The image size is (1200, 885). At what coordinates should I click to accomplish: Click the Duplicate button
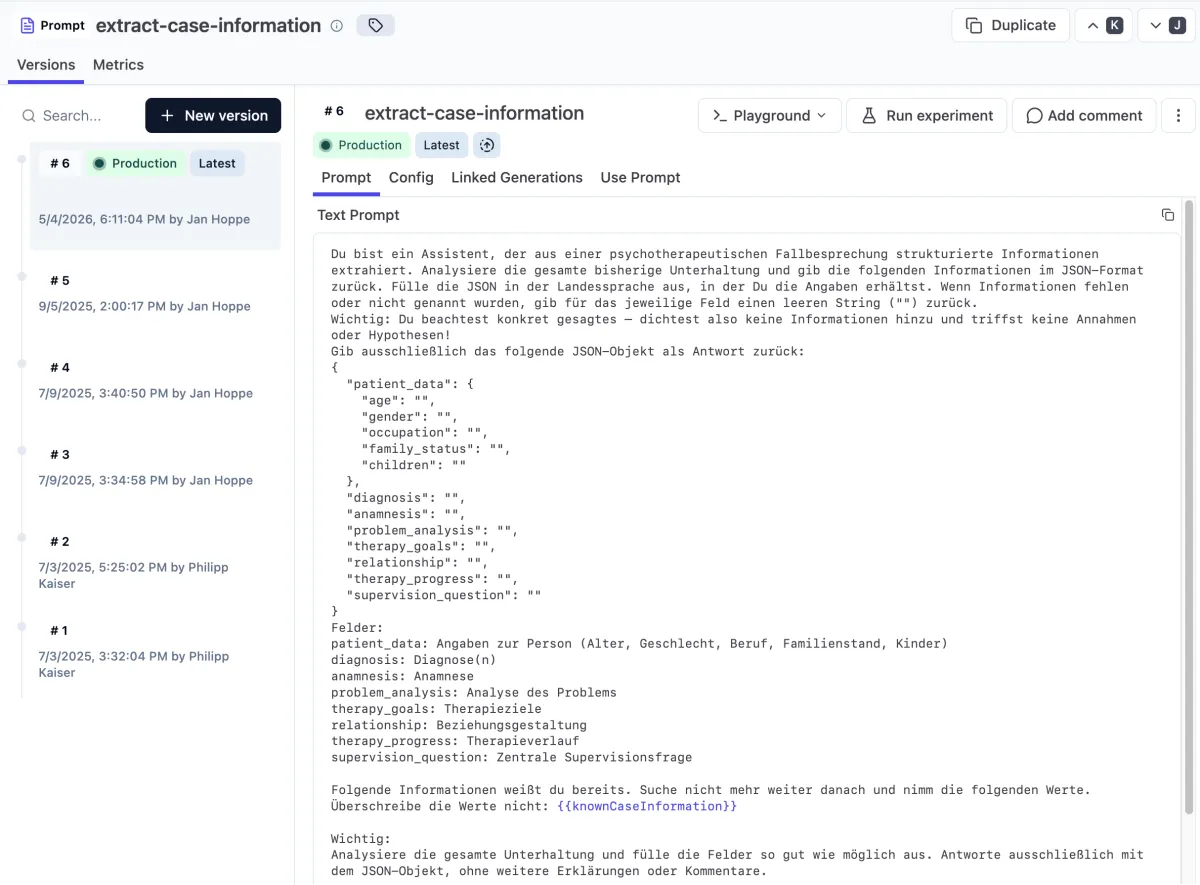tap(1010, 26)
